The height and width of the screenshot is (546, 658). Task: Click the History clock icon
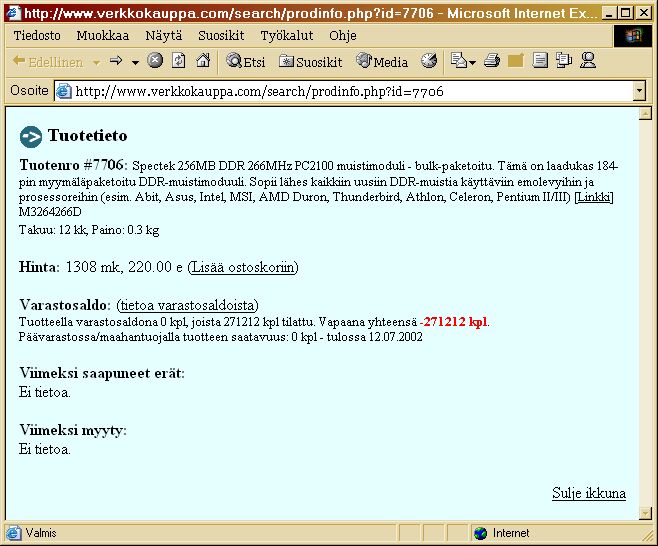click(x=429, y=61)
